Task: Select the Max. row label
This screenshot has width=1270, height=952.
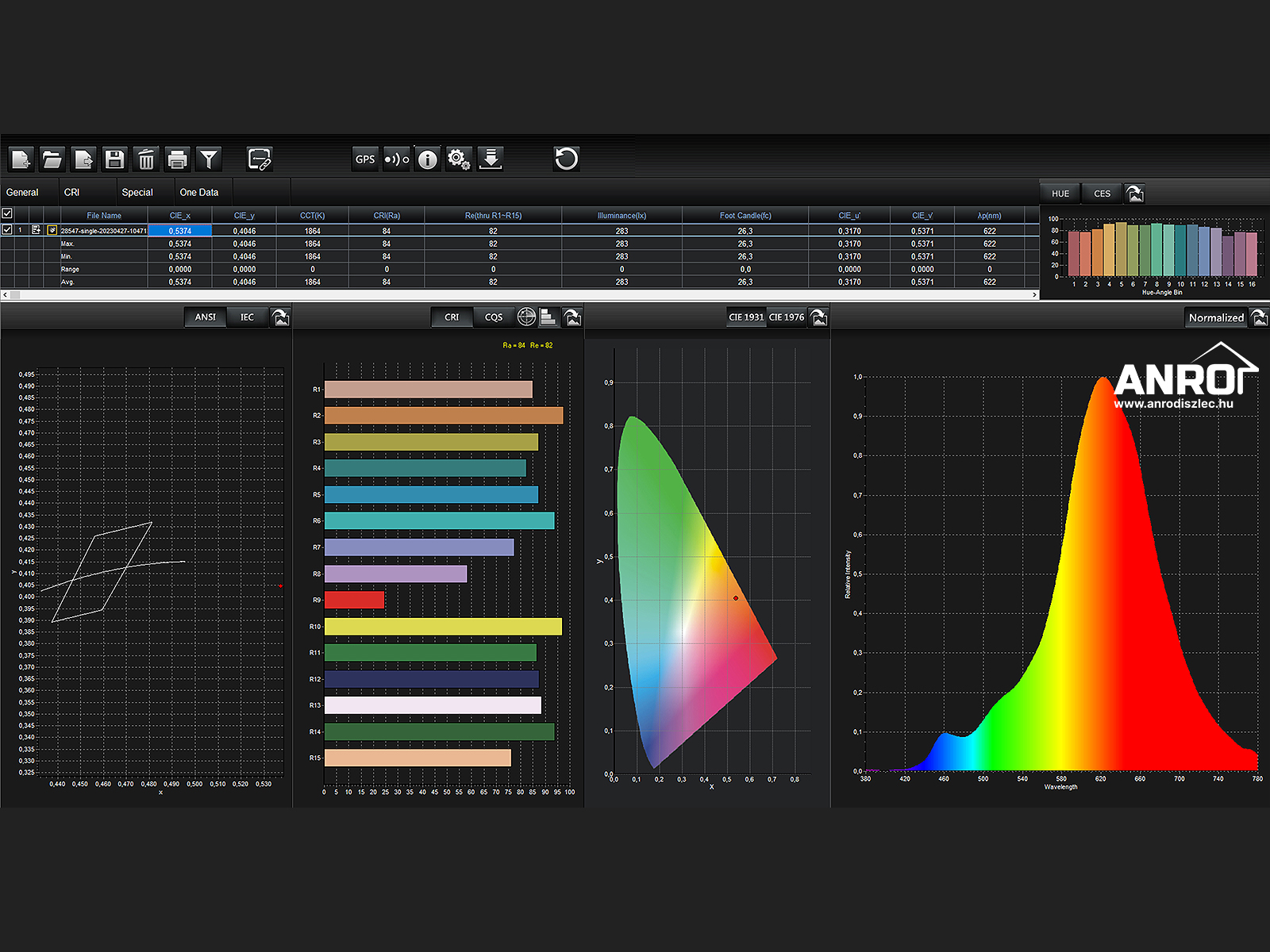Action: [x=67, y=244]
